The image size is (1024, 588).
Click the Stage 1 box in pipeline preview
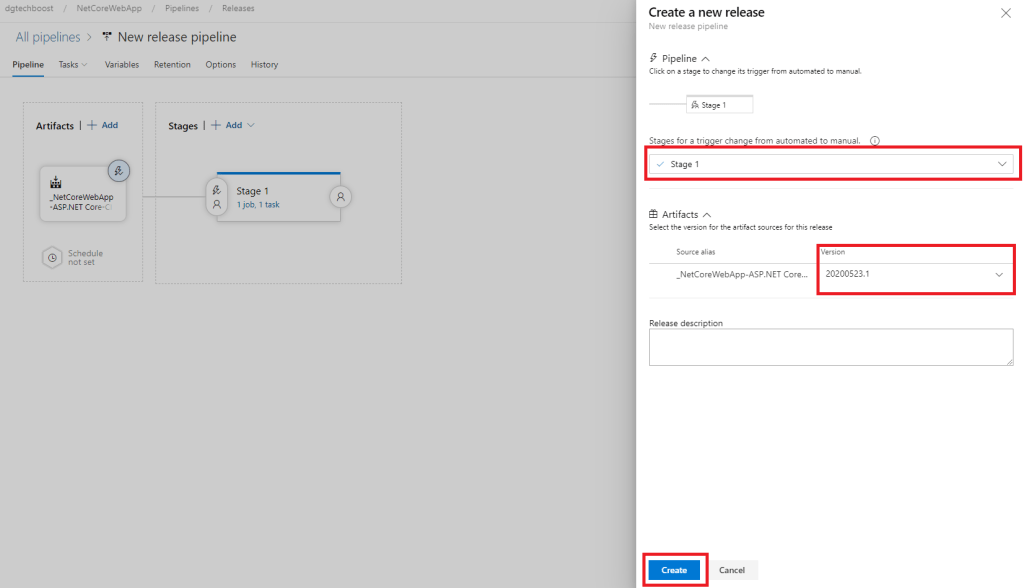coord(719,105)
